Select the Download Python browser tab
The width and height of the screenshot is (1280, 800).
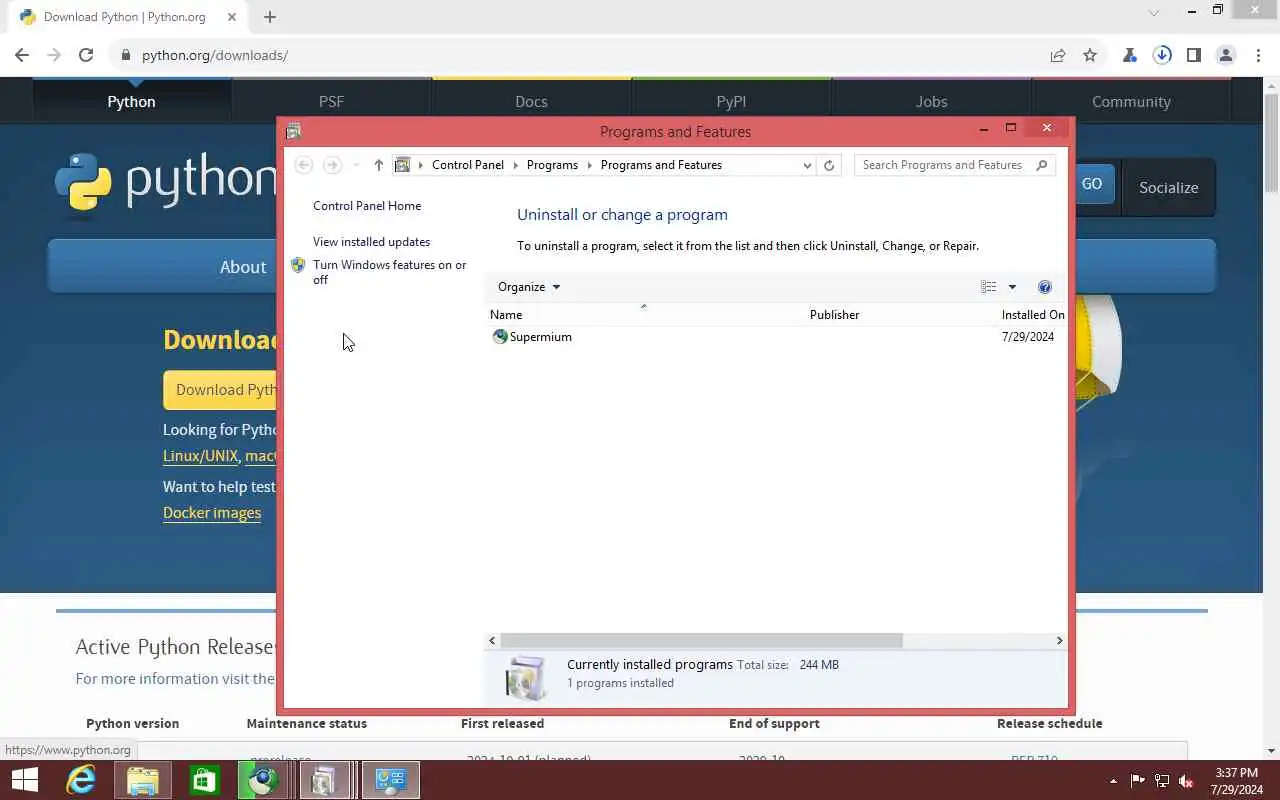point(125,17)
